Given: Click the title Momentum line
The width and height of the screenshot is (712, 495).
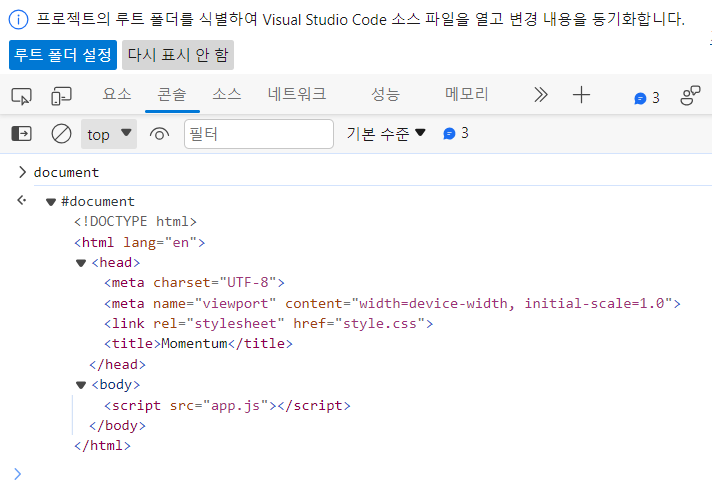Looking at the screenshot, I should pyautogui.click(x=198, y=344).
